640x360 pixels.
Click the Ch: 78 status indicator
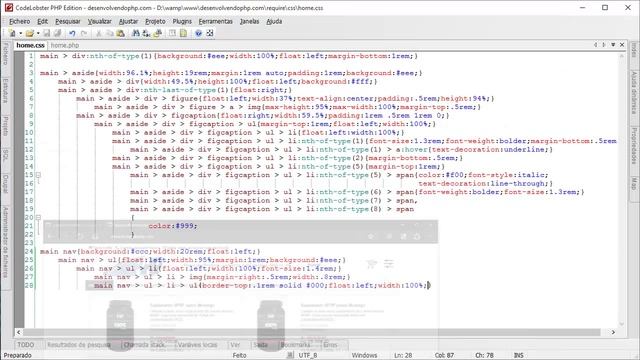tap(484, 355)
